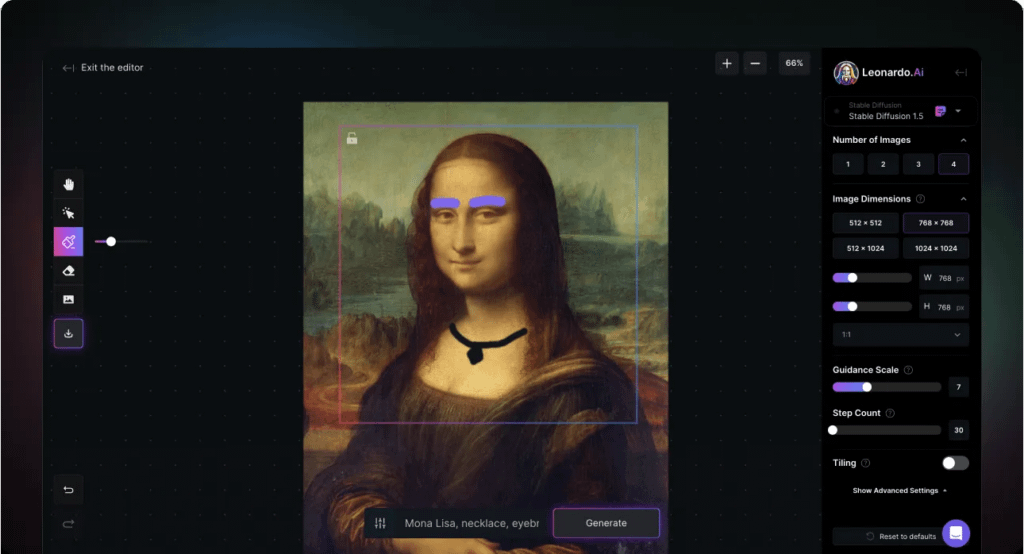Click the undo arrow icon

click(69, 490)
